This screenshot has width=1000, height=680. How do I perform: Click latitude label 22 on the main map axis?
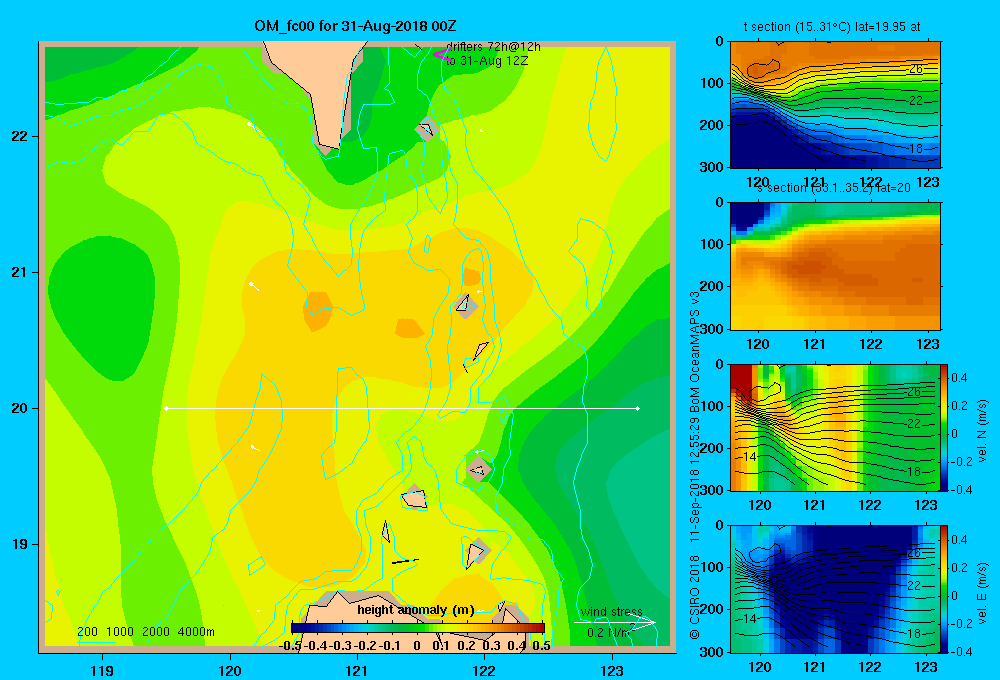20,136
